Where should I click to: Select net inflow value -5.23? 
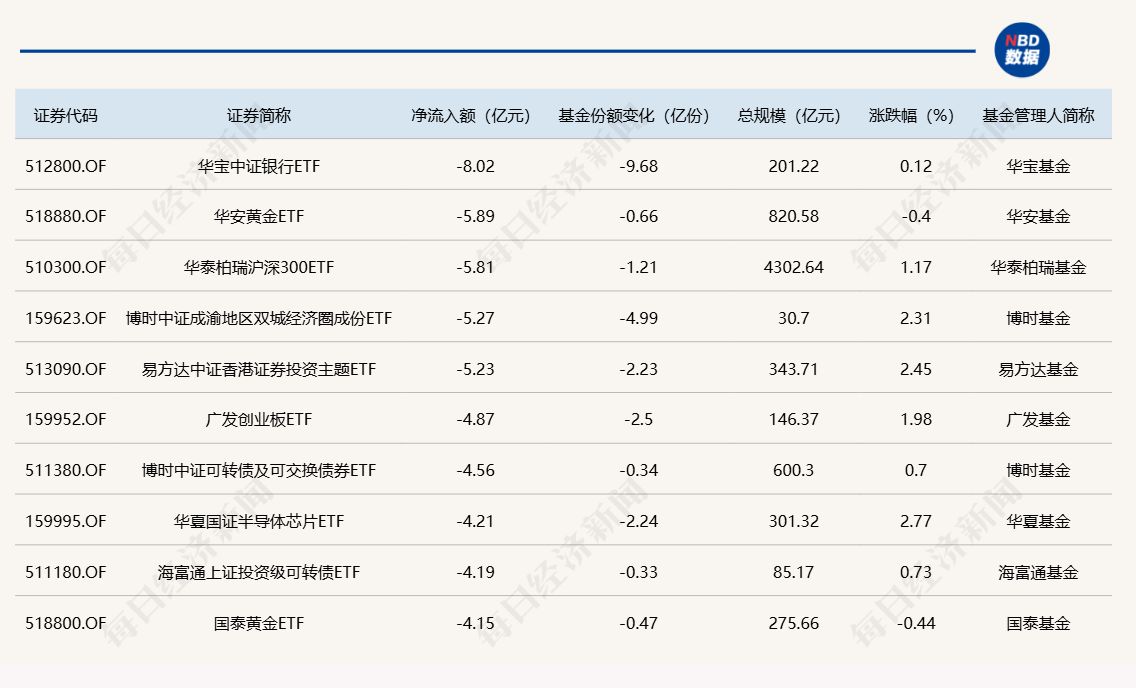(475, 369)
